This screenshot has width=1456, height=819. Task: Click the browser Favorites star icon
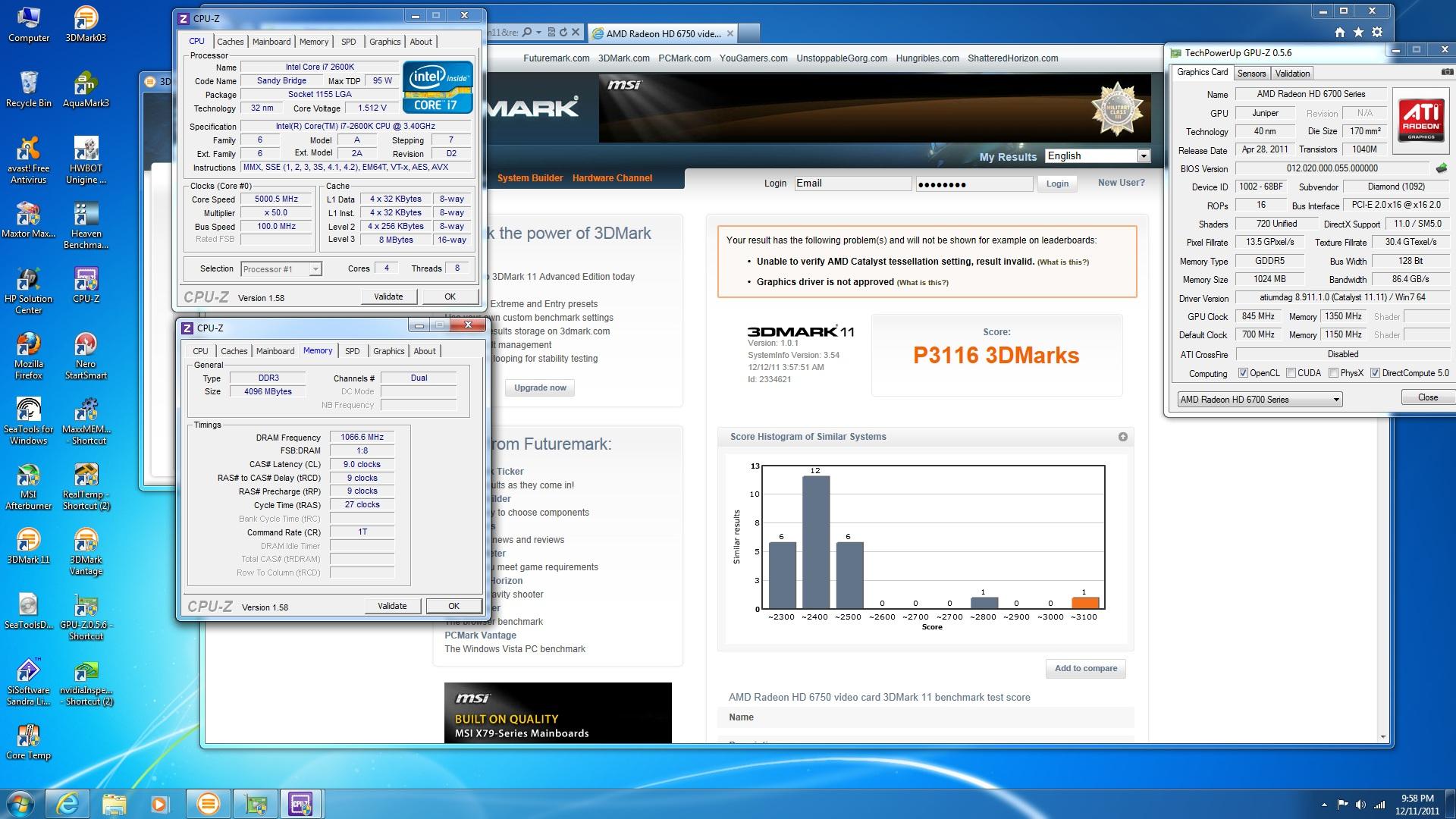[x=1358, y=33]
